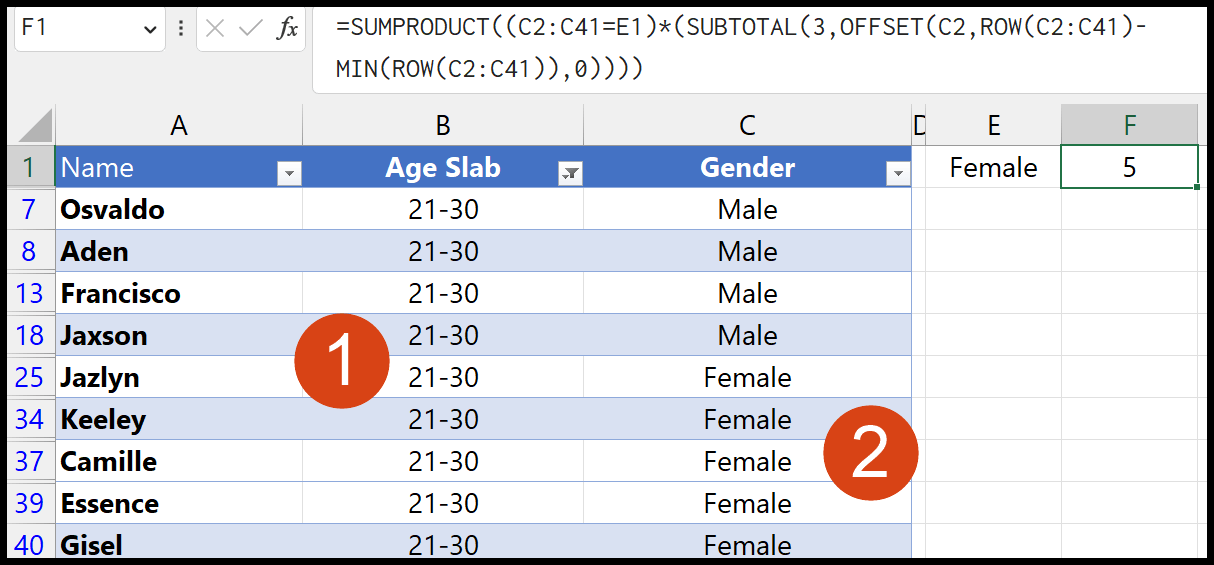Click the Insert Function fx icon

(x=287, y=29)
